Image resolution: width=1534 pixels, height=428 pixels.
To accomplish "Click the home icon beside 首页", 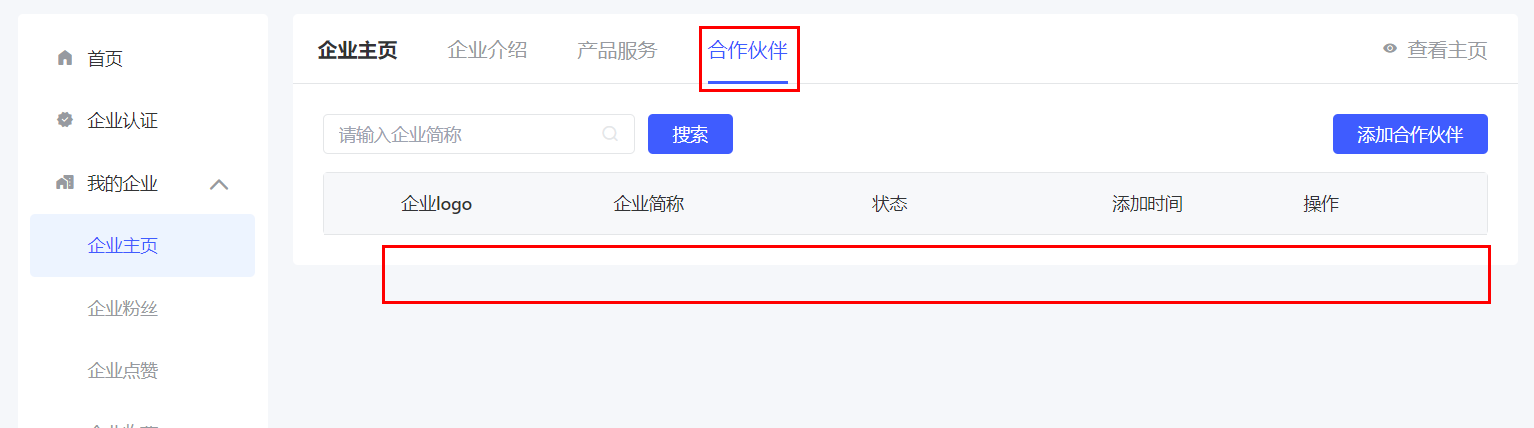I will [65, 58].
